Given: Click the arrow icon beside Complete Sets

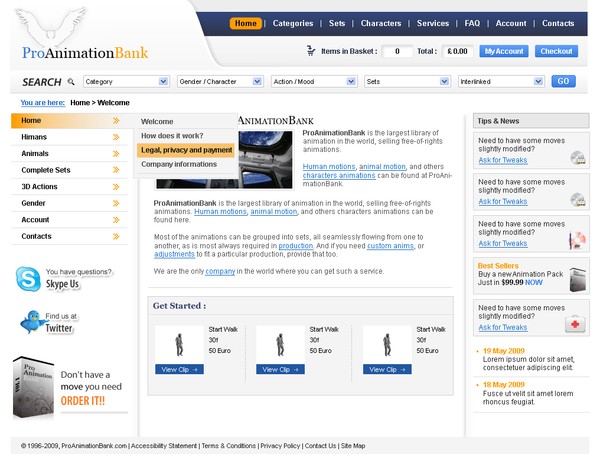Looking at the screenshot, I should 116,170.
